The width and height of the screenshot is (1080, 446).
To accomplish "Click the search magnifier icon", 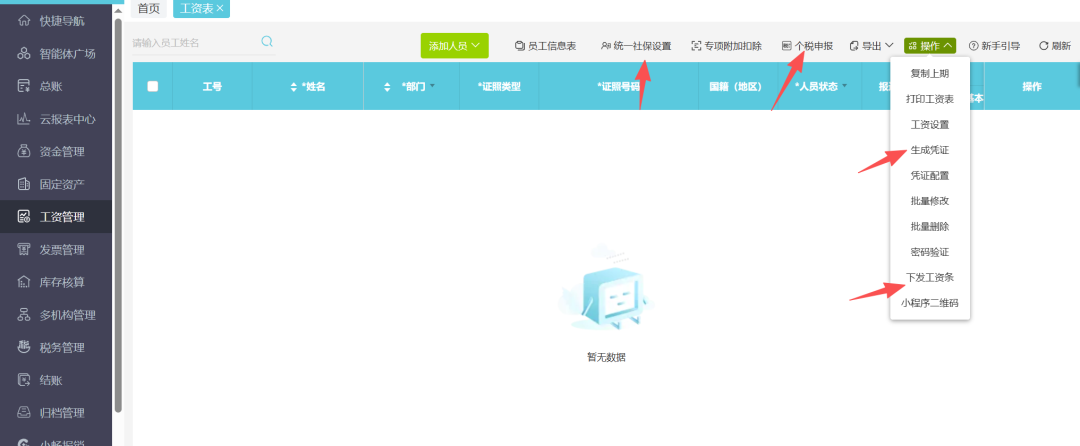I will tap(267, 42).
